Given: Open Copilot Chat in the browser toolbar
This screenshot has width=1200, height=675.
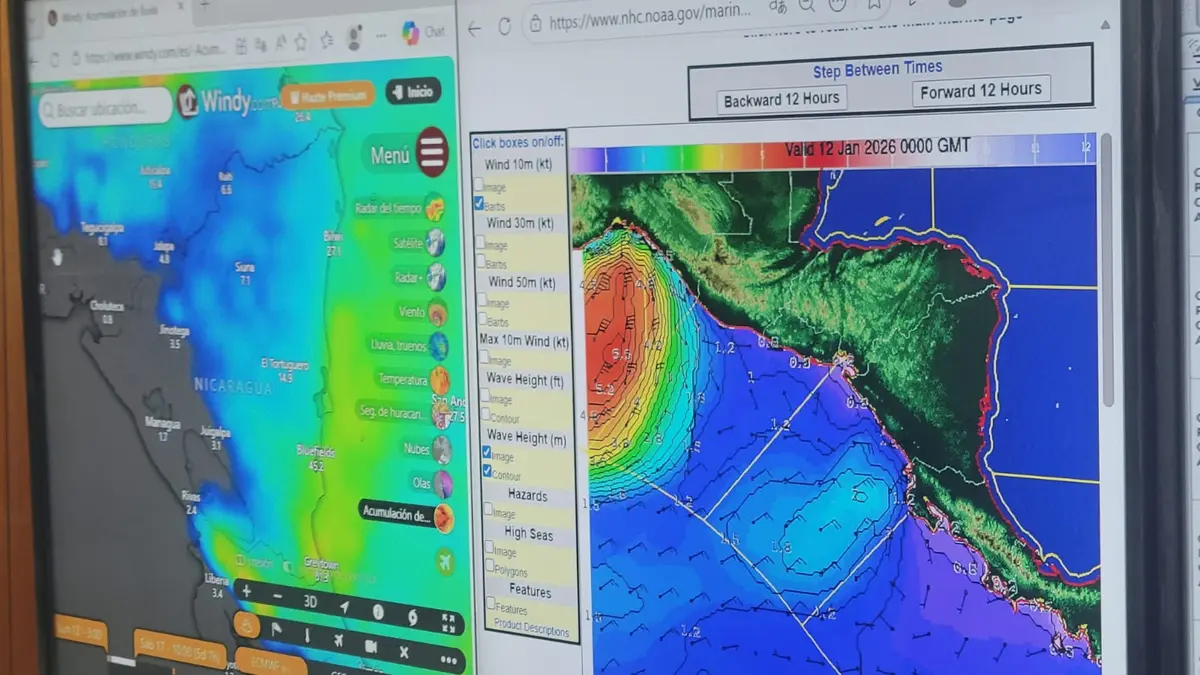Looking at the screenshot, I should [x=423, y=33].
